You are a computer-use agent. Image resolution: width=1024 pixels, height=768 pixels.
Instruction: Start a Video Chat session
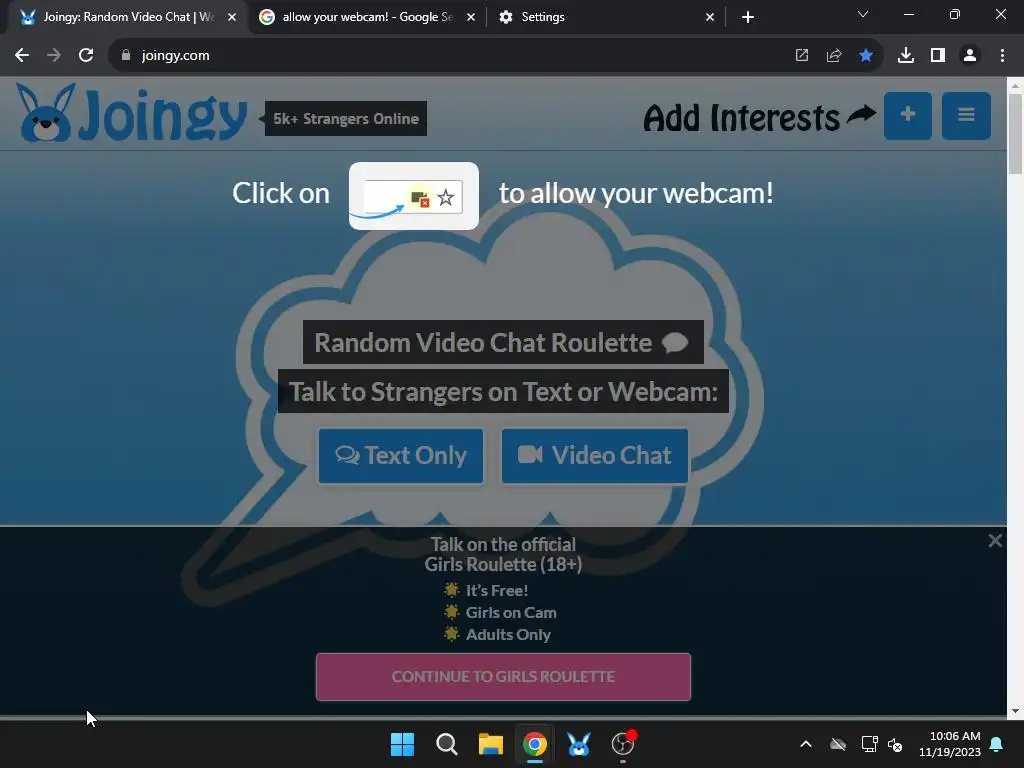coord(594,456)
